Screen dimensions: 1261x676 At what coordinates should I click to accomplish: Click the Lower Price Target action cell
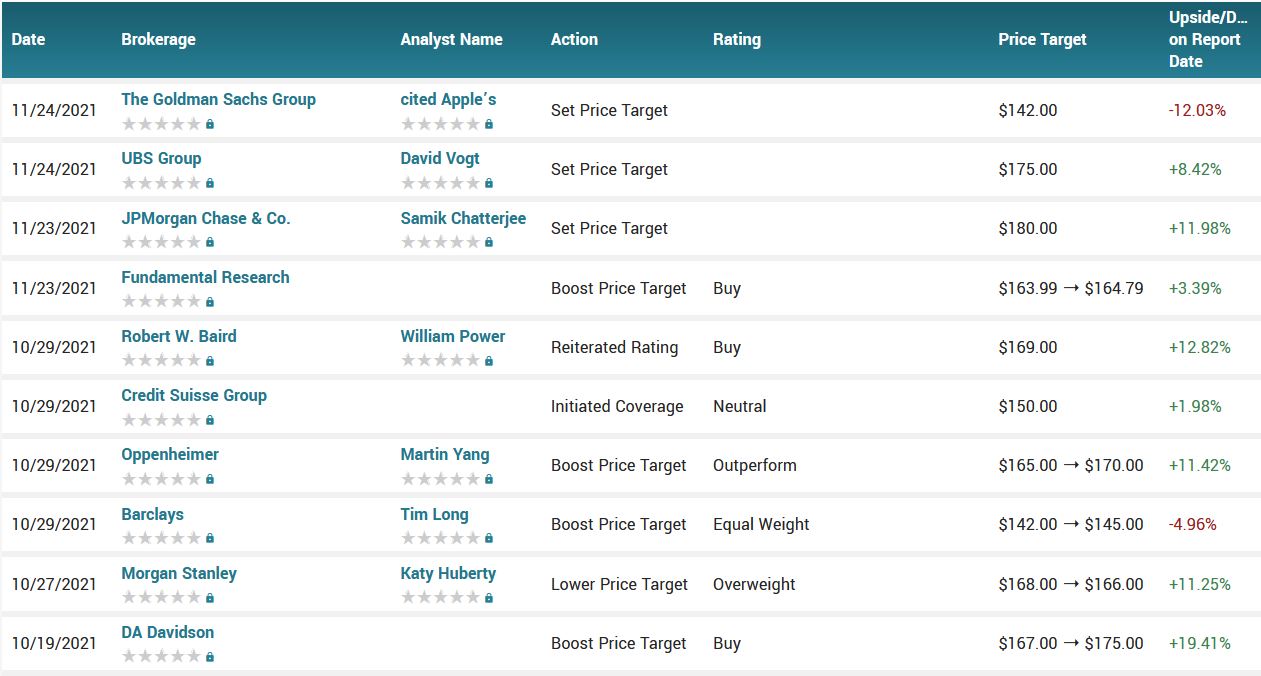[x=619, y=584]
